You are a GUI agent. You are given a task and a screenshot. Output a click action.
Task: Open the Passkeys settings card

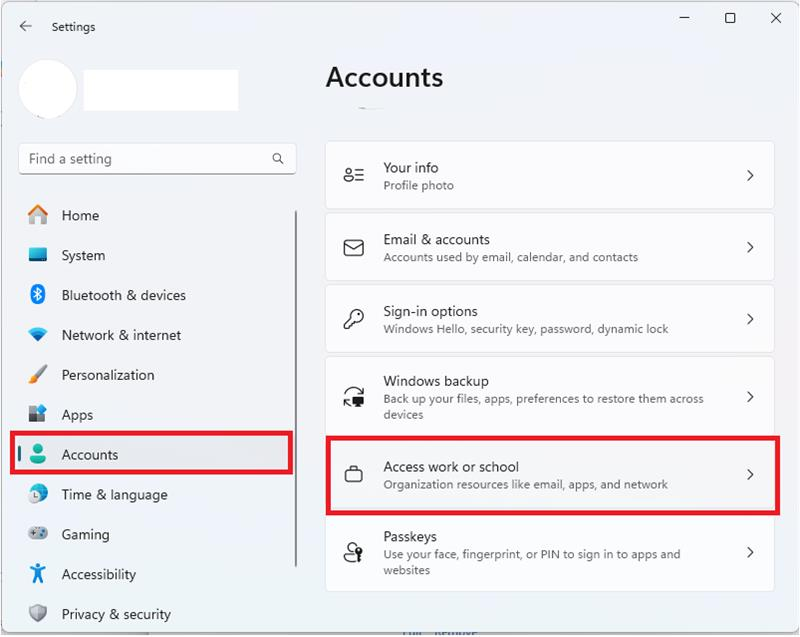(549, 552)
